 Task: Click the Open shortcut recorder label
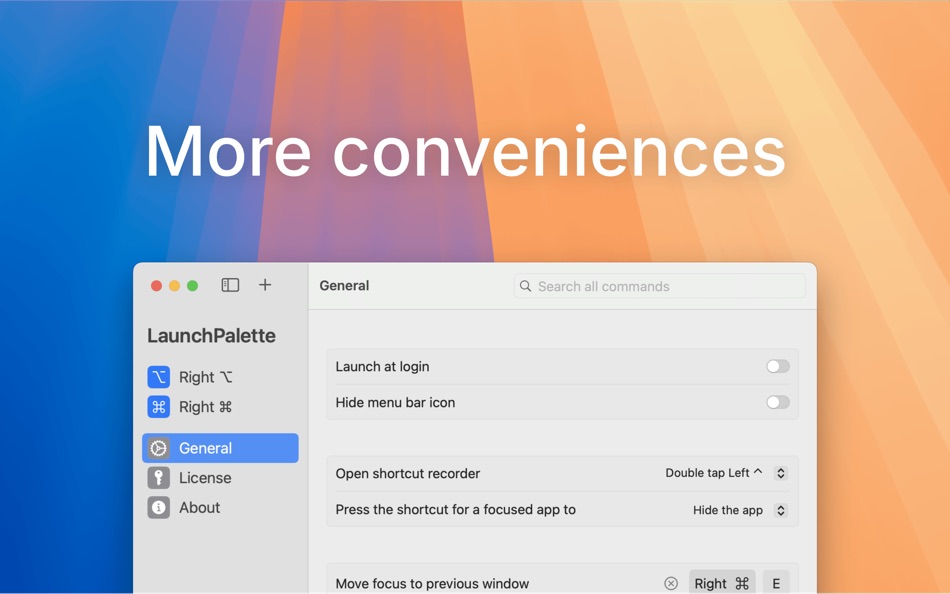pos(408,473)
